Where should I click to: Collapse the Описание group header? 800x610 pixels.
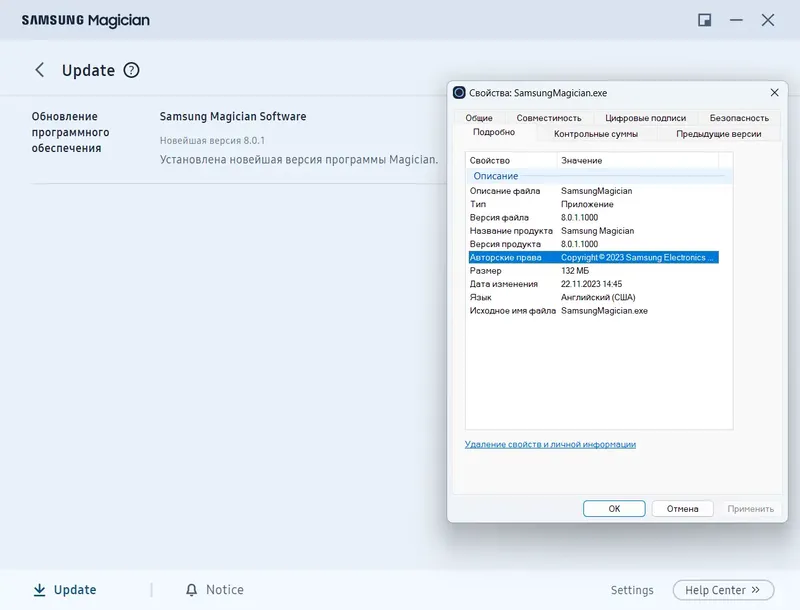[x=599, y=176]
